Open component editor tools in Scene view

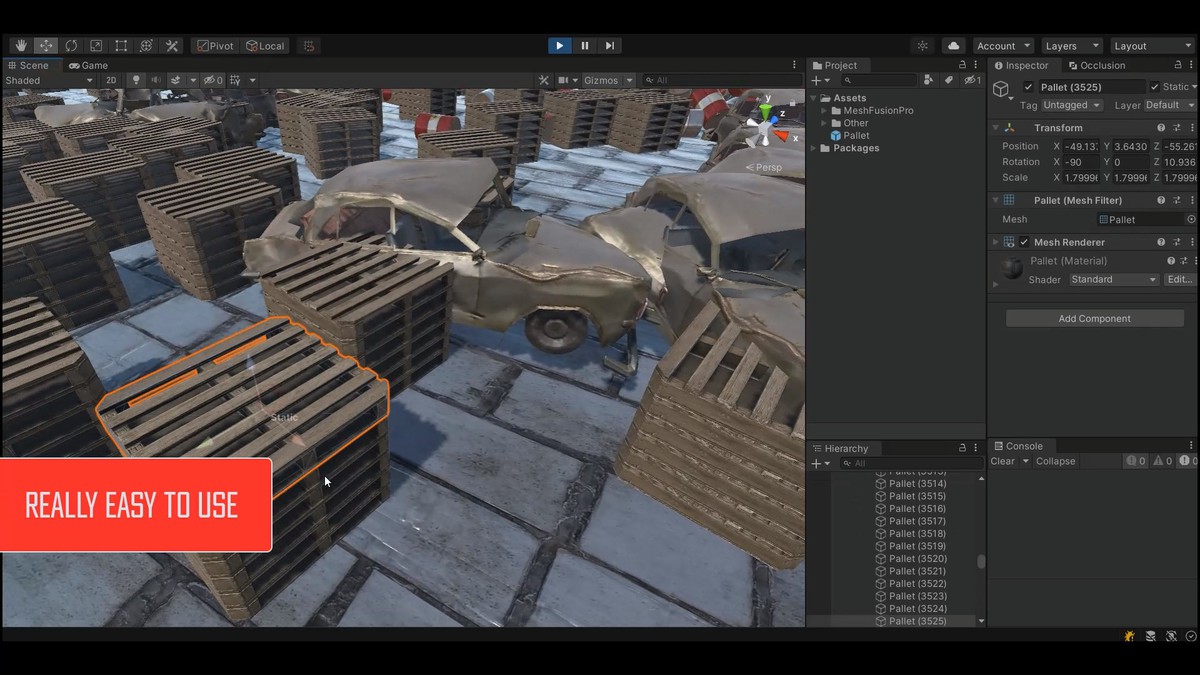pyautogui.click(x=544, y=80)
